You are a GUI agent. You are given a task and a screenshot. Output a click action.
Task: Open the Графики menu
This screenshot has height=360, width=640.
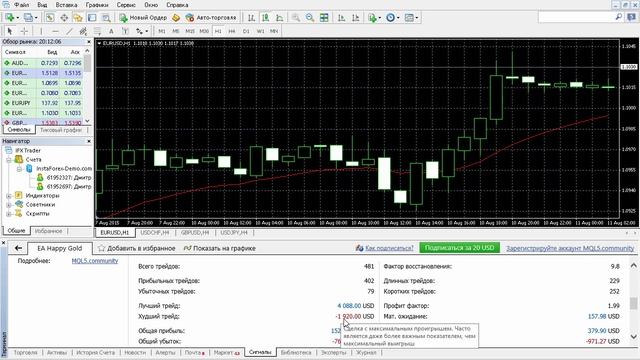click(97, 5)
